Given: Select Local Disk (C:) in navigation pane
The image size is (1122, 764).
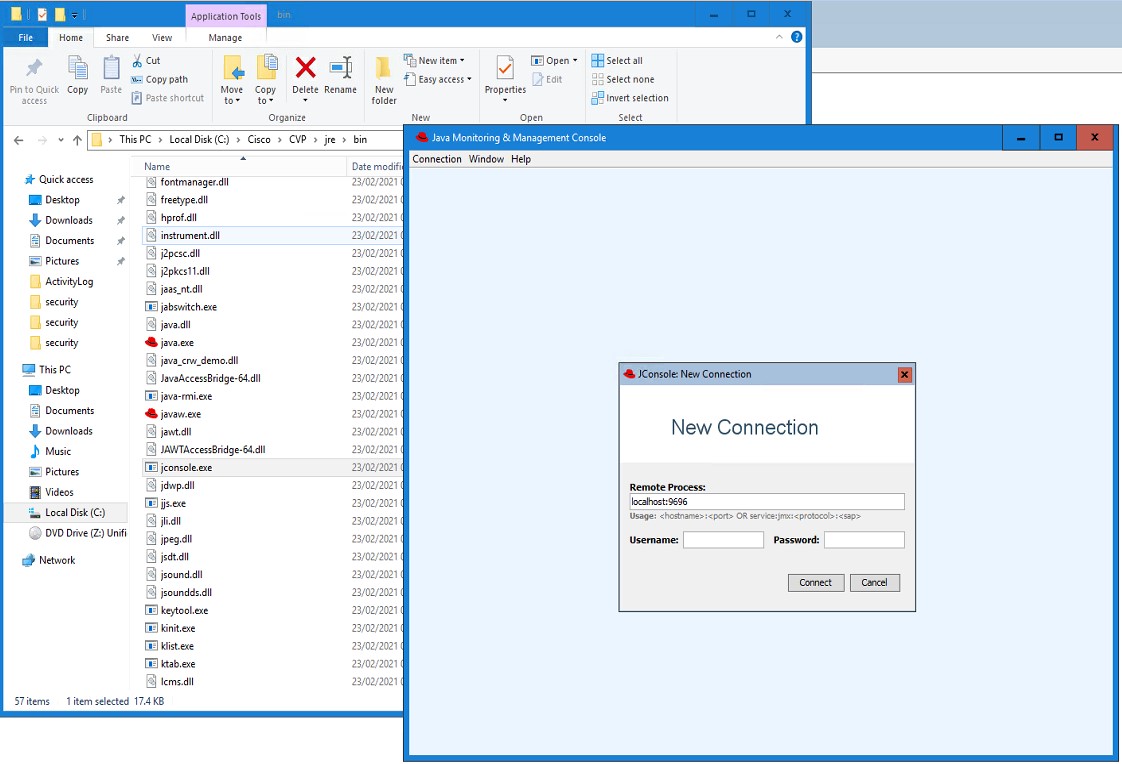Looking at the screenshot, I should pyautogui.click(x=74, y=513).
